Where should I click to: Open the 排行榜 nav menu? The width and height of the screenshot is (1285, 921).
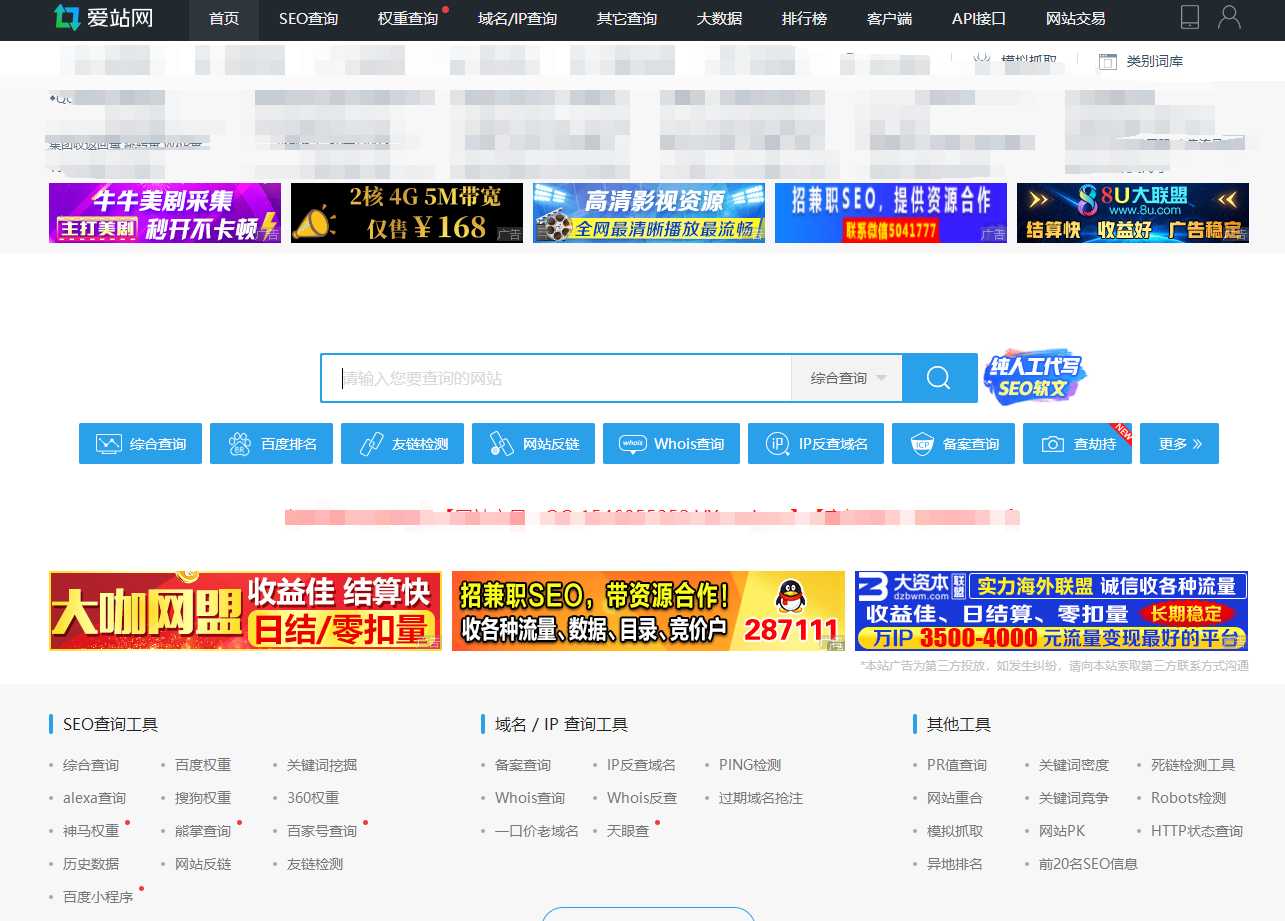804,19
